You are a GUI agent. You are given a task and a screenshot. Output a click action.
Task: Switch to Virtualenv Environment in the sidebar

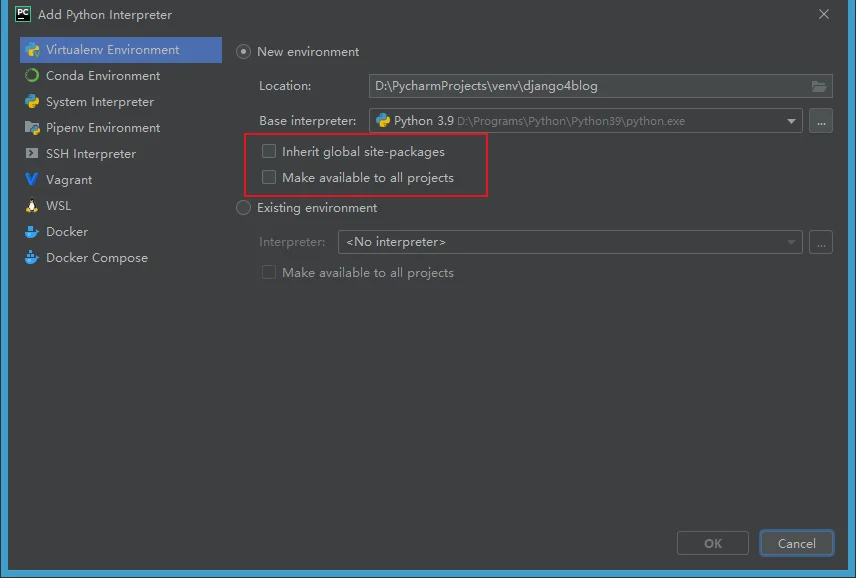point(121,50)
